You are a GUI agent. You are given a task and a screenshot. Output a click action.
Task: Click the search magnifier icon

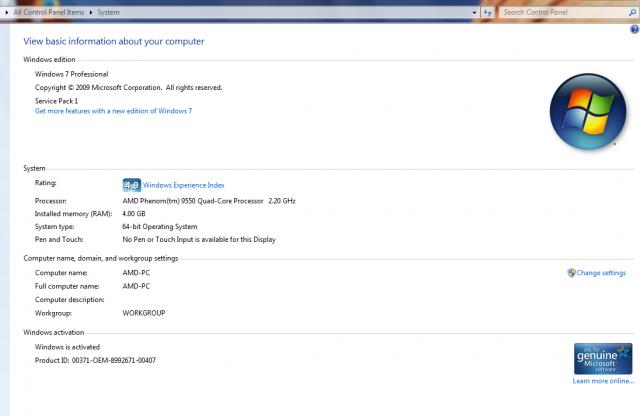630,12
